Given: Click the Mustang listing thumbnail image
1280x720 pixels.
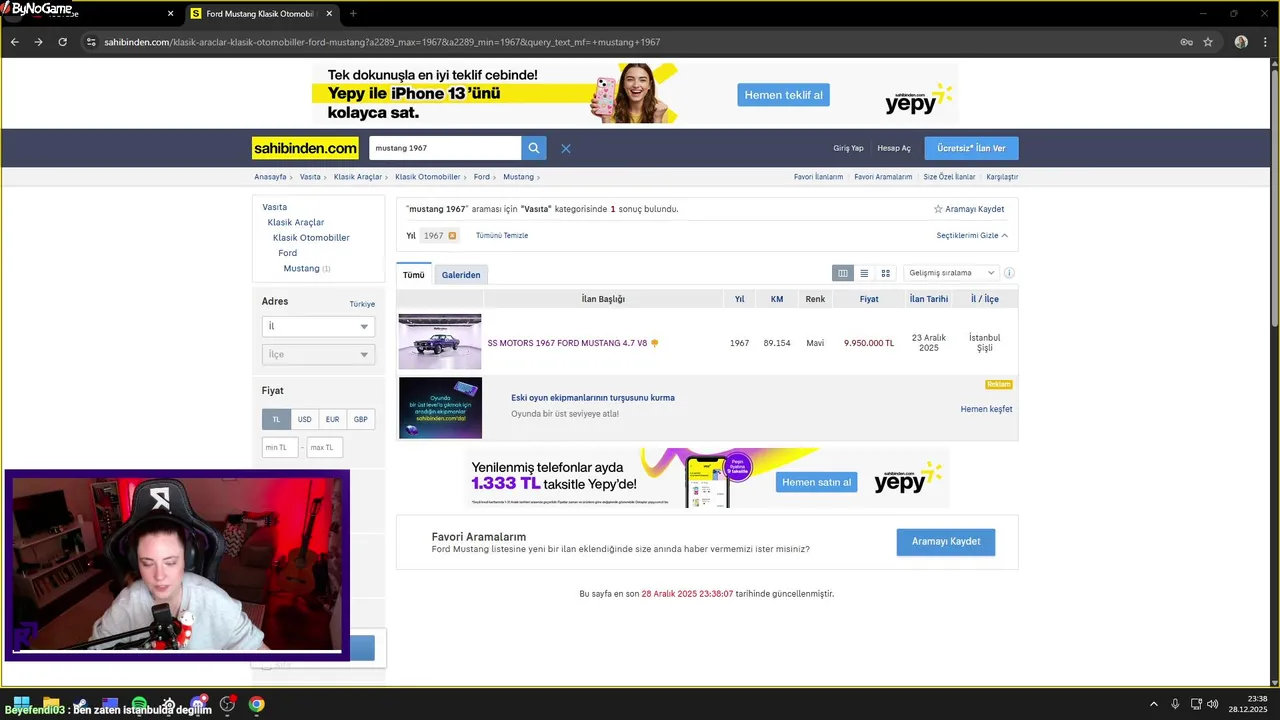Looking at the screenshot, I should coord(440,342).
